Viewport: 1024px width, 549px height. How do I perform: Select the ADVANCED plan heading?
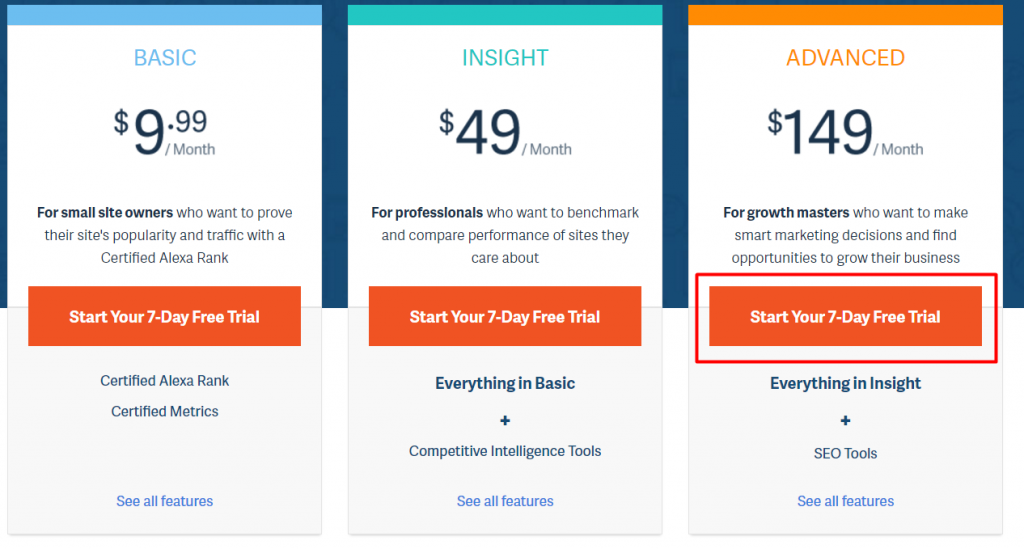pos(845,58)
